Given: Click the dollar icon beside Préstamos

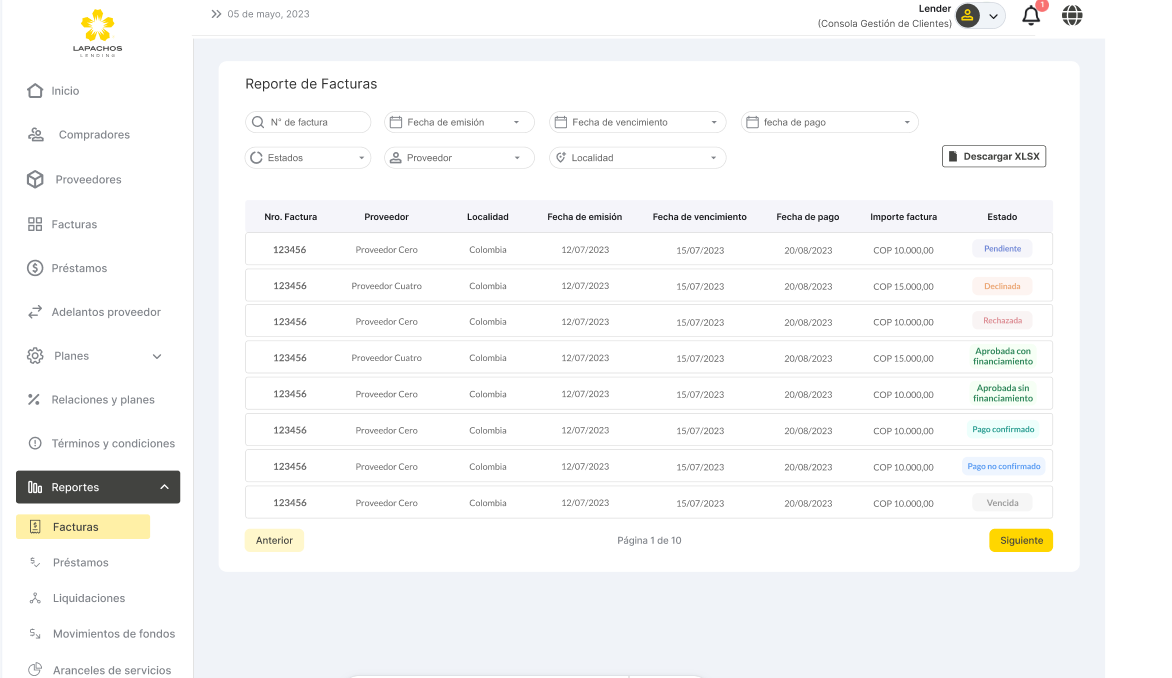Looking at the screenshot, I should point(35,268).
